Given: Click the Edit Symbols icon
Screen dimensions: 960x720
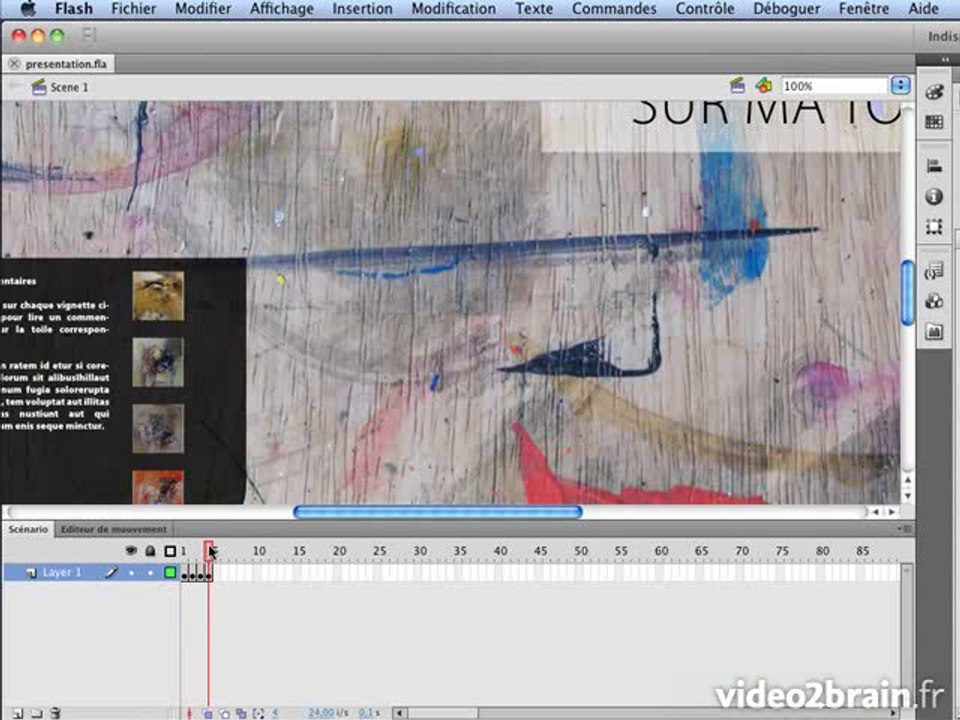Looking at the screenshot, I should point(763,86).
